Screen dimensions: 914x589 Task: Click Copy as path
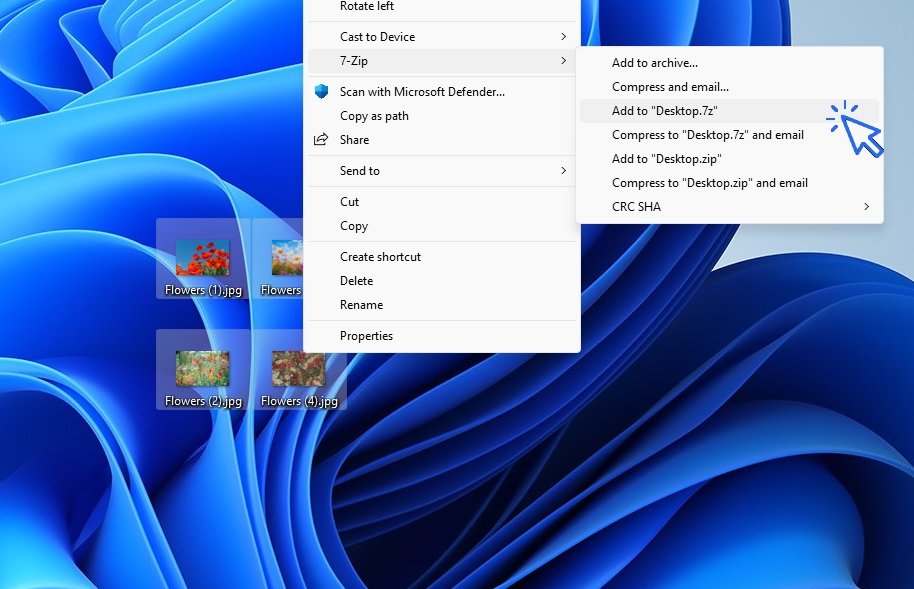click(374, 116)
